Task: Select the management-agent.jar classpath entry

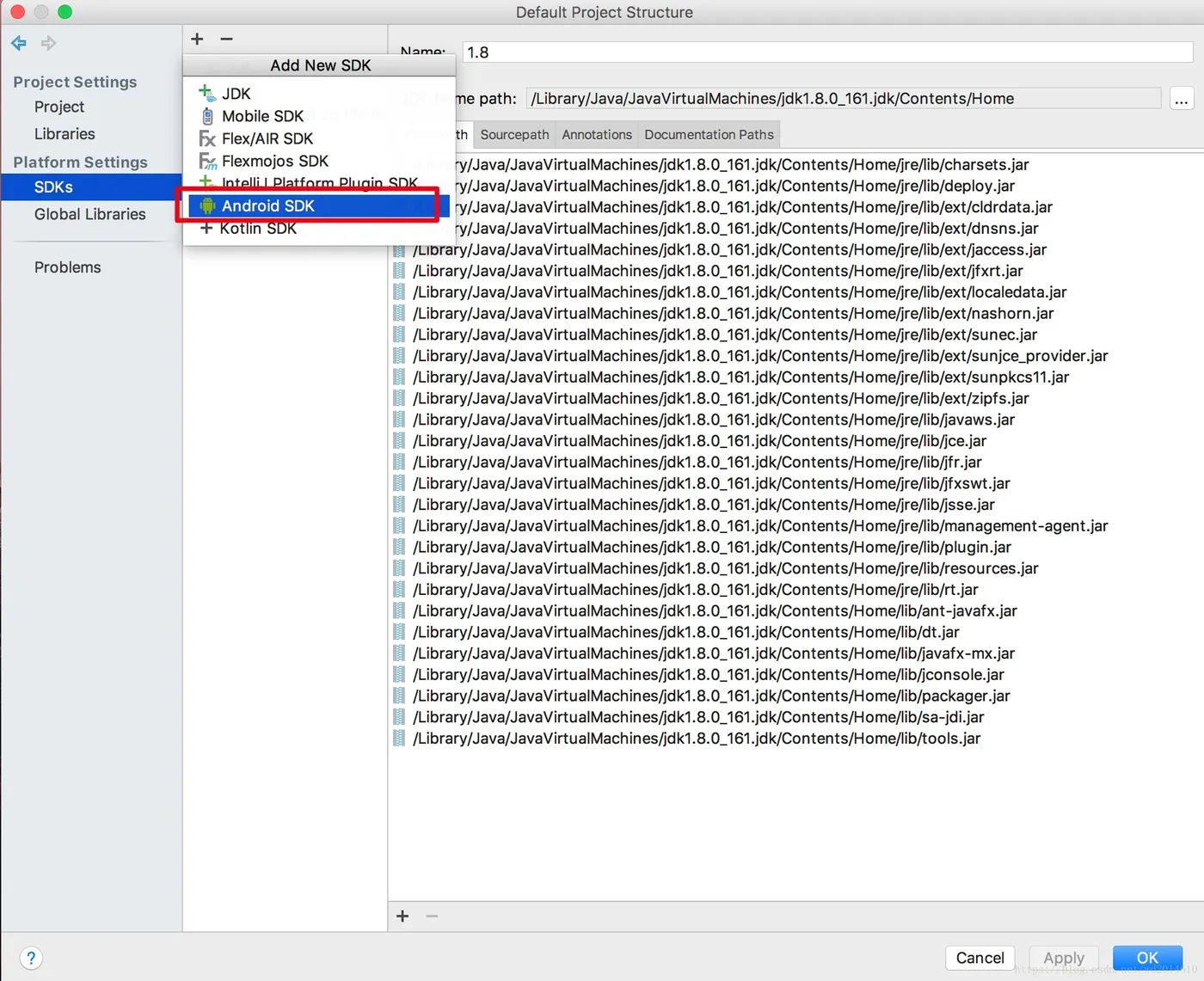Action: 760,526
